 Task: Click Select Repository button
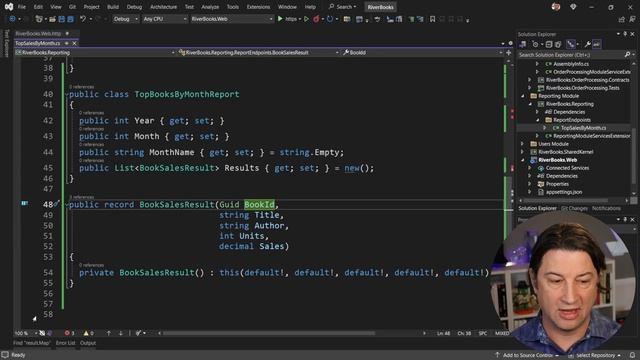click(x=595, y=355)
